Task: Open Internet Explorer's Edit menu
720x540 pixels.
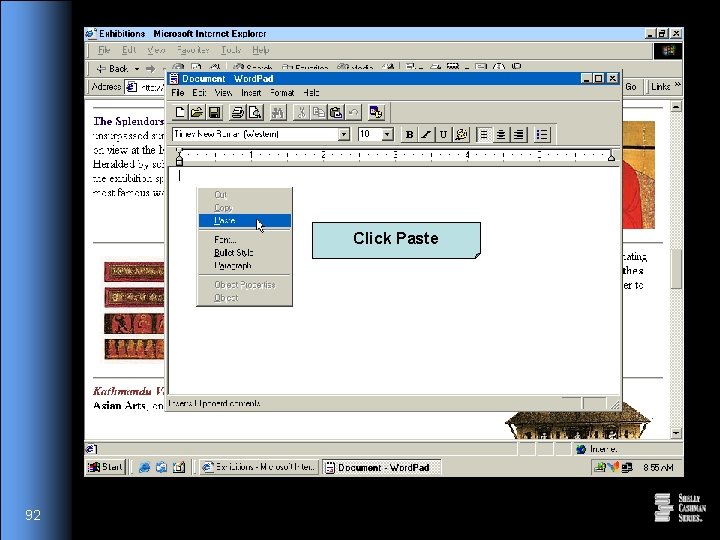Action: [129, 50]
